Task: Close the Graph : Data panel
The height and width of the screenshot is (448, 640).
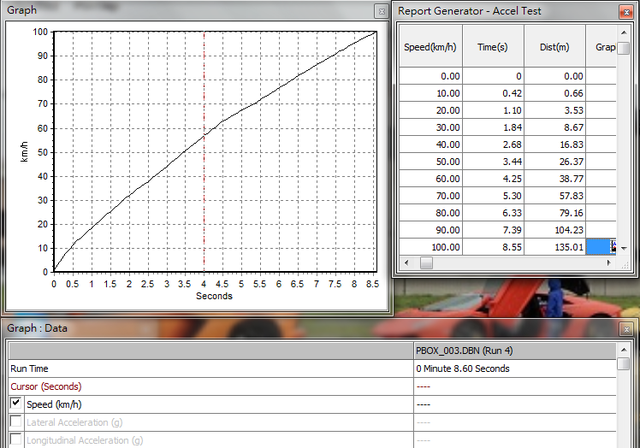Action: 626,329
